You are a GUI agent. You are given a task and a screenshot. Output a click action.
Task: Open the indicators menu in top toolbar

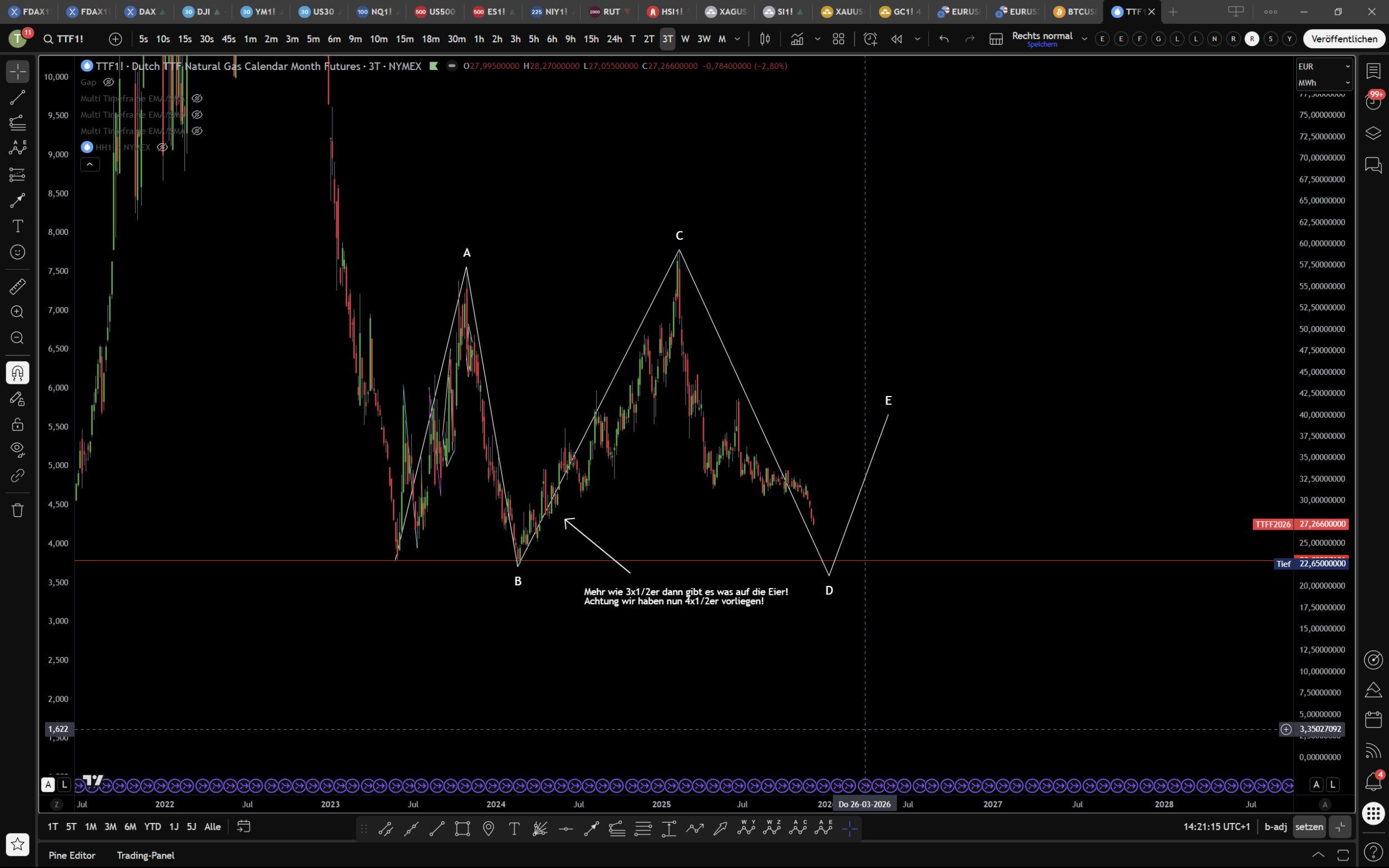[x=797, y=39]
